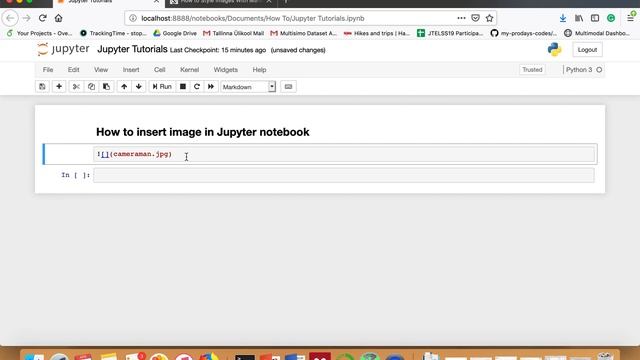Open the Widgets menu
This screenshot has height=360, width=640.
(226, 70)
